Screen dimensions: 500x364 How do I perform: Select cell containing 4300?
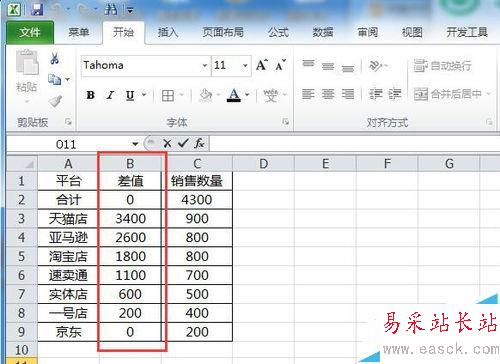click(197, 200)
